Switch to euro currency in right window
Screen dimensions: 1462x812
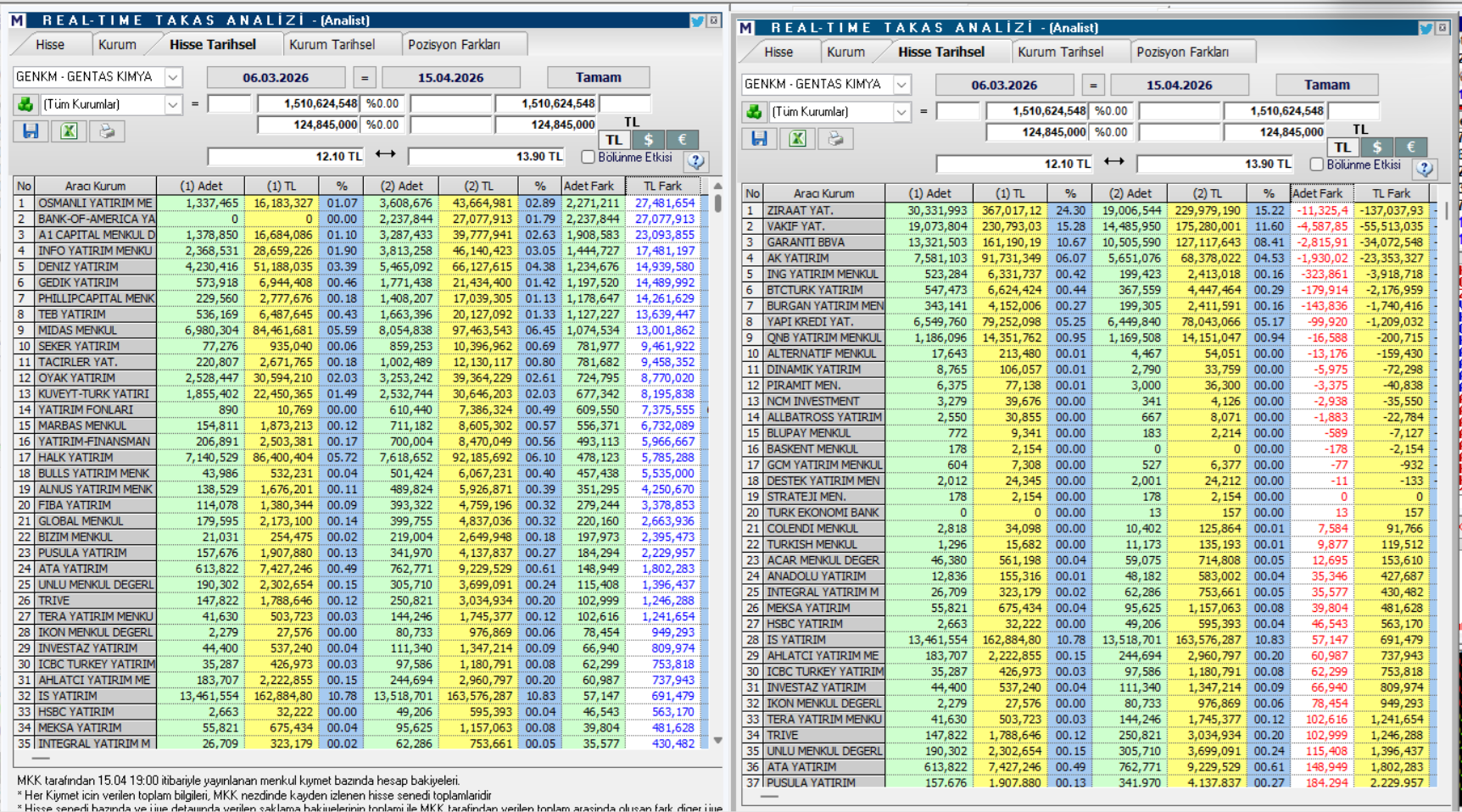click(x=1410, y=147)
